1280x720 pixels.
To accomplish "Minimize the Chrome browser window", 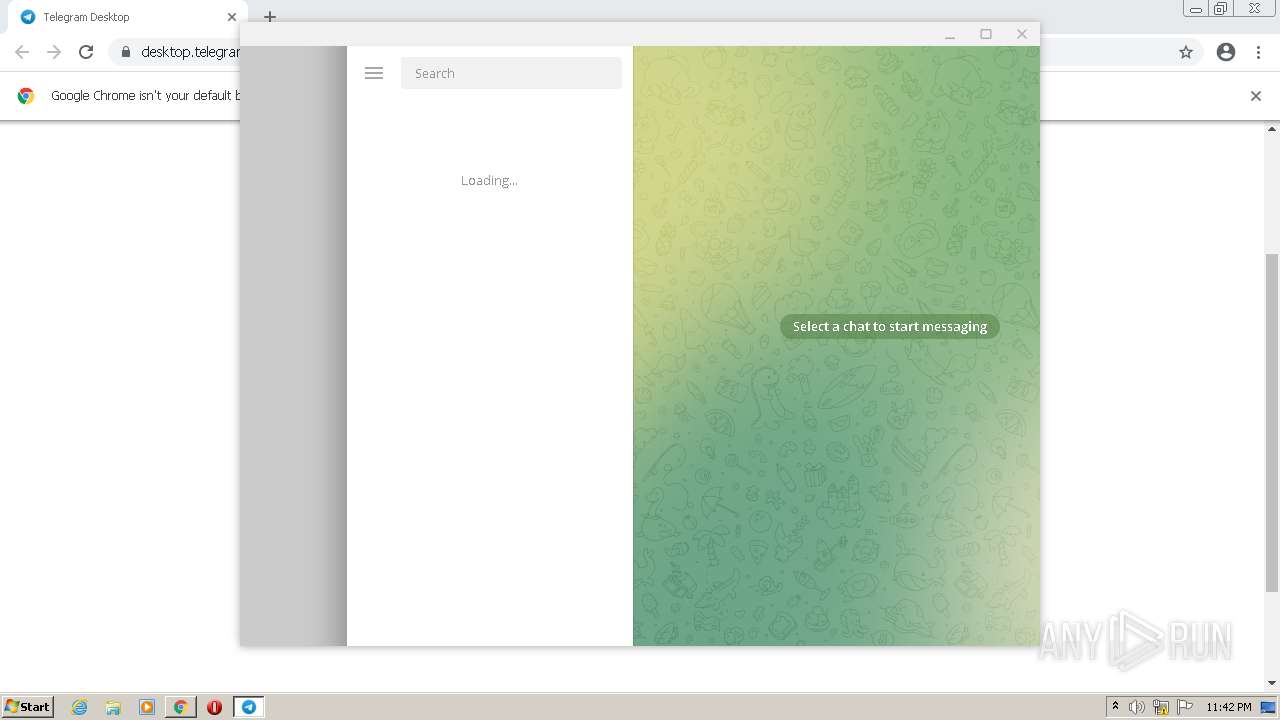I will 1196,9.
